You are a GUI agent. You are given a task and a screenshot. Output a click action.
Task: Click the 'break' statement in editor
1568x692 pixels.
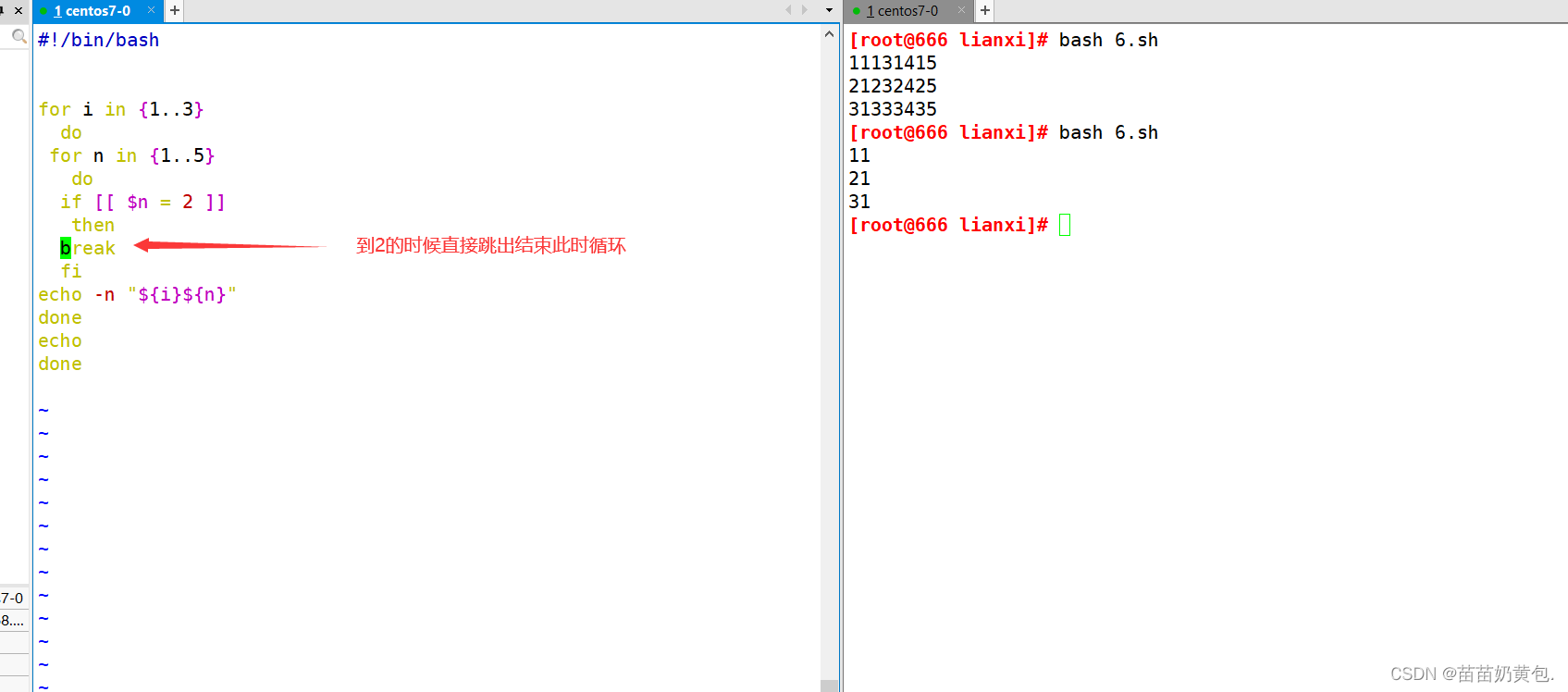pyautogui.click(x=87, y=248)
